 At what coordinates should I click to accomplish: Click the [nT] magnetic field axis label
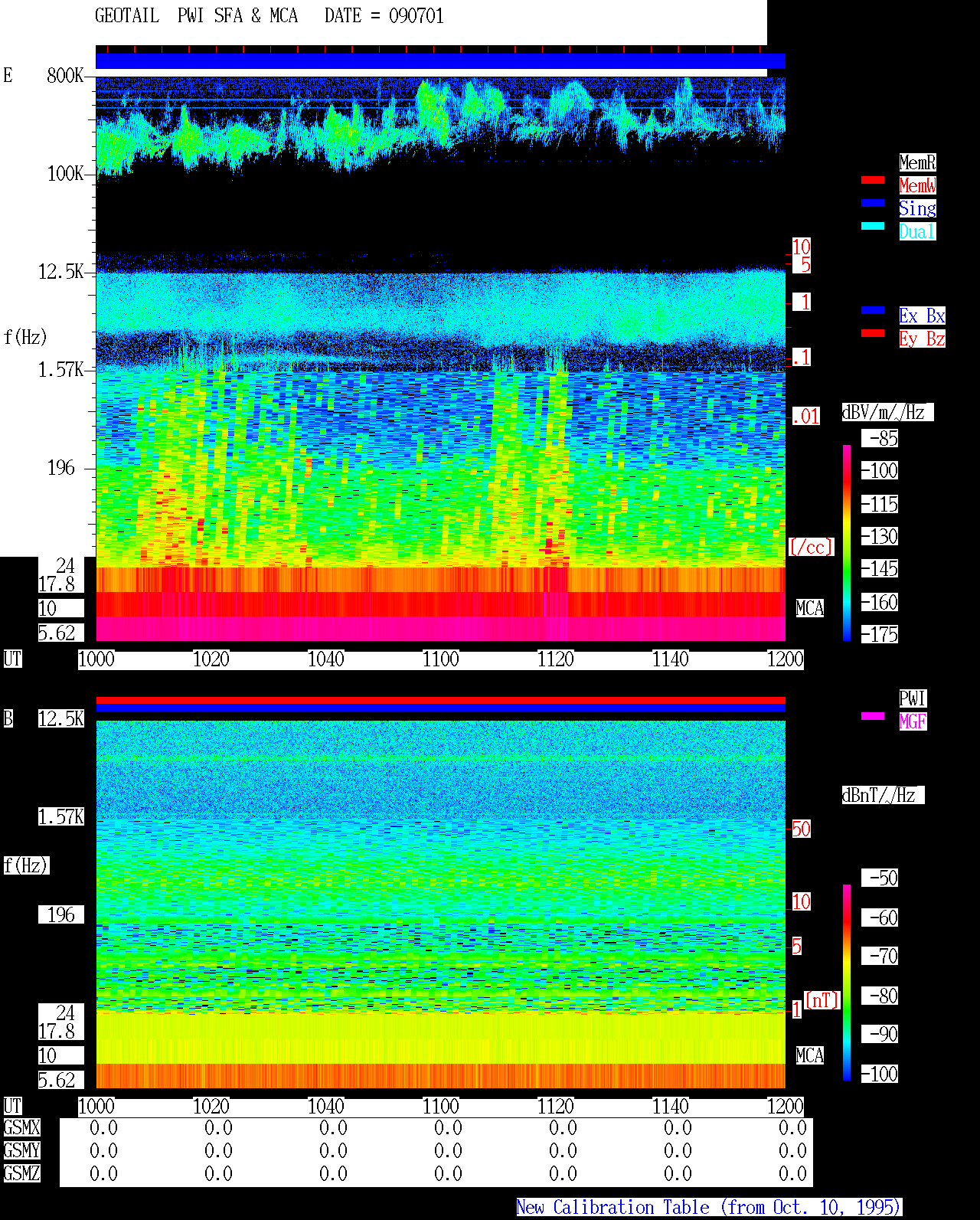822,1000
